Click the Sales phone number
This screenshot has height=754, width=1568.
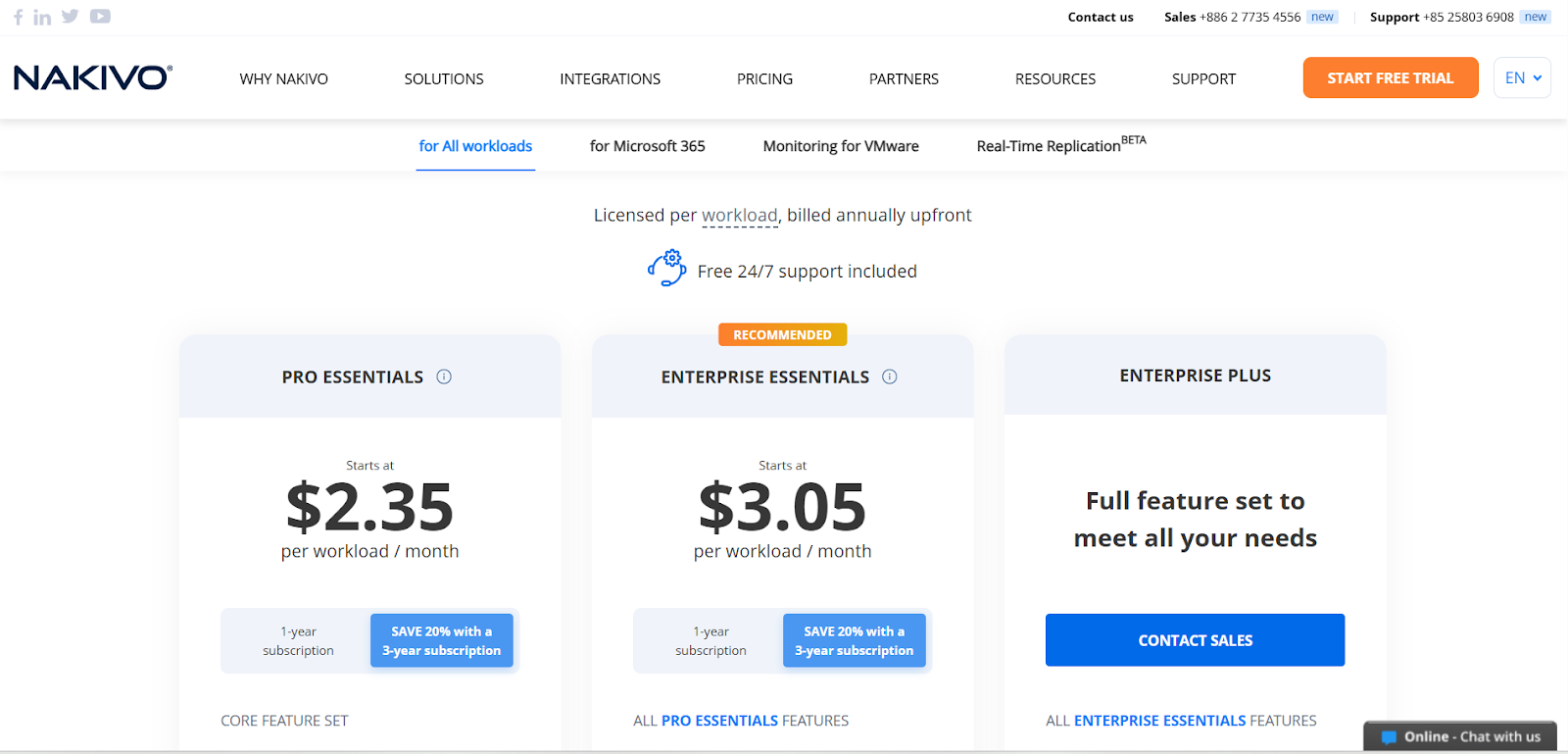click(x=1250, y=17)
